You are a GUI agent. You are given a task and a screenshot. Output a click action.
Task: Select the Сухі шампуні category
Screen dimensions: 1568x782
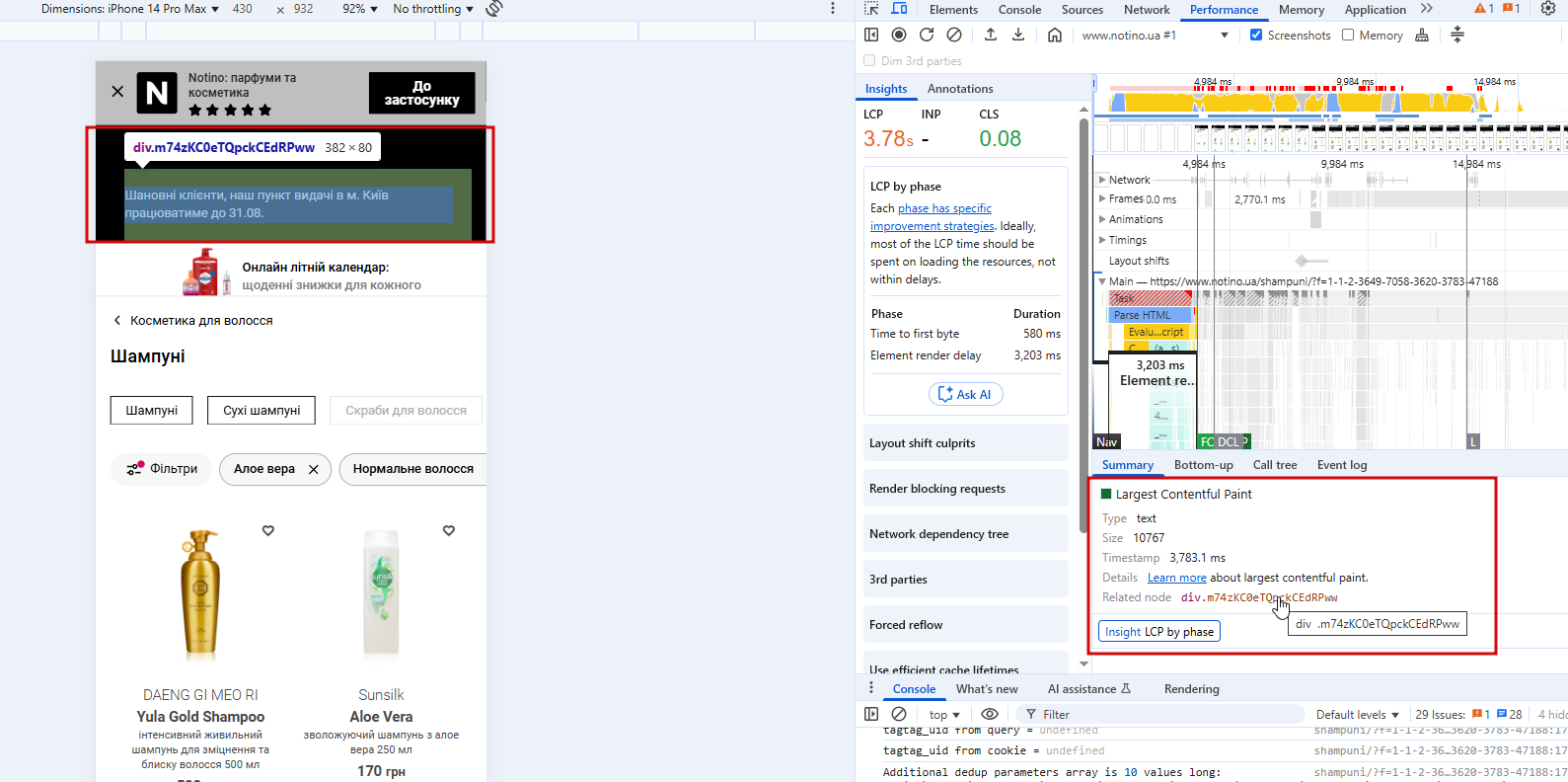[x=261, y=410]
